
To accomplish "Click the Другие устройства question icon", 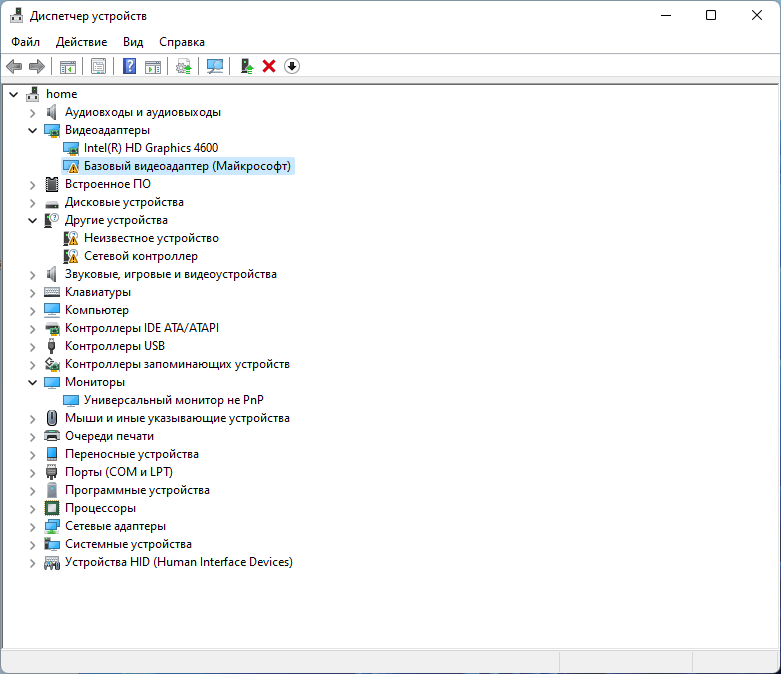I will tap(52, 220).
